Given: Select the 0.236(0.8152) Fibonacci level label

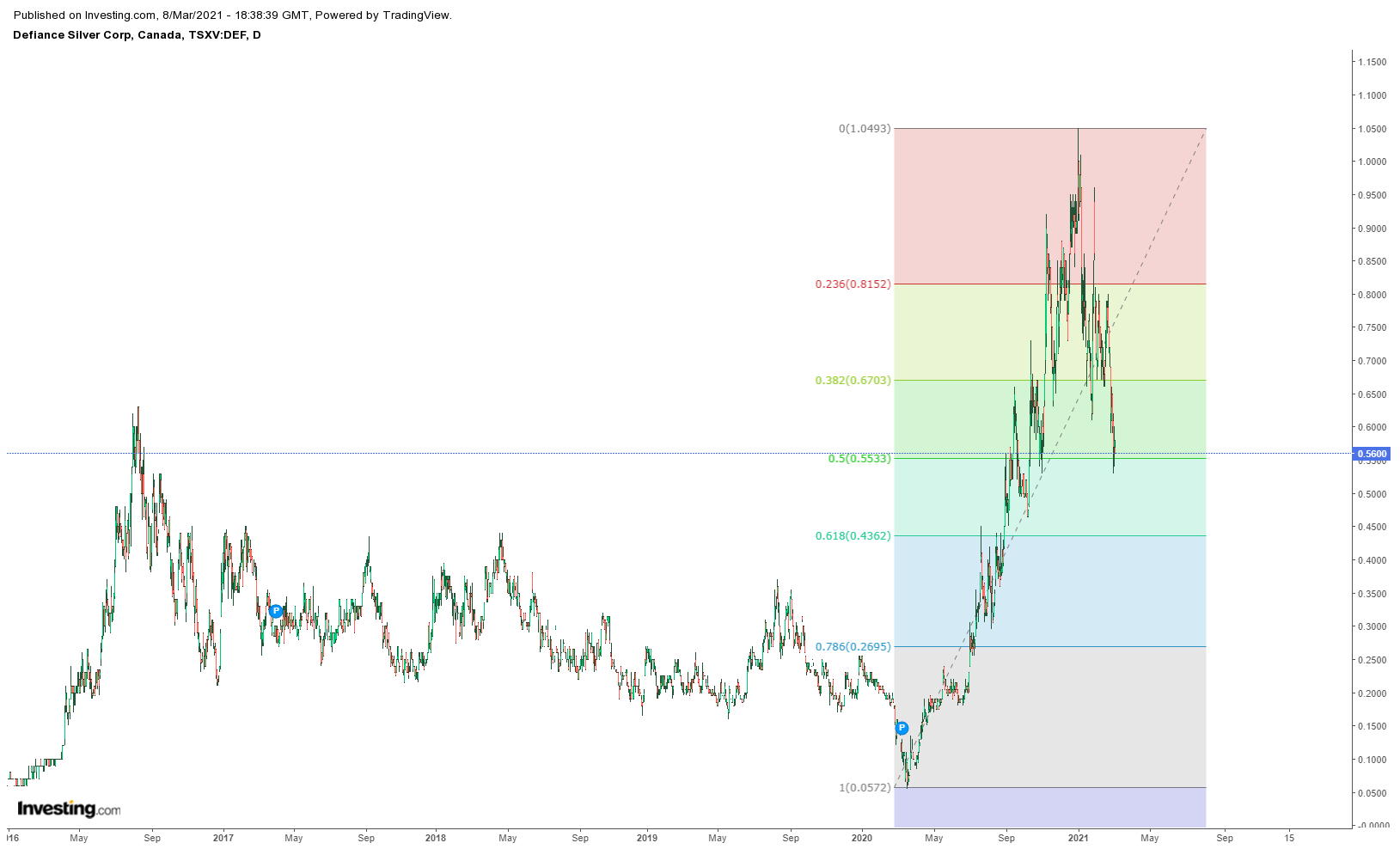Looking at the screenshot, I should point(853,284).
